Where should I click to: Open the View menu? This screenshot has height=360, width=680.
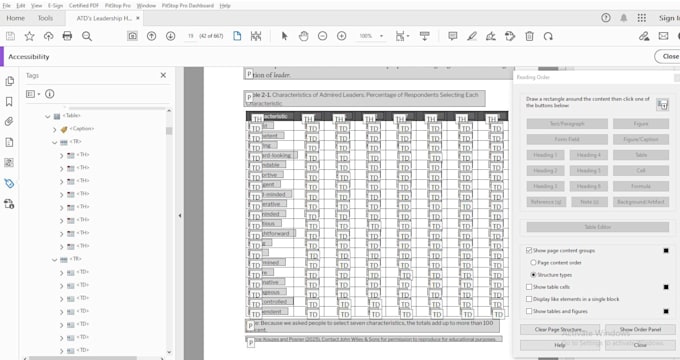pyautogui.click(x=36, y=6)
